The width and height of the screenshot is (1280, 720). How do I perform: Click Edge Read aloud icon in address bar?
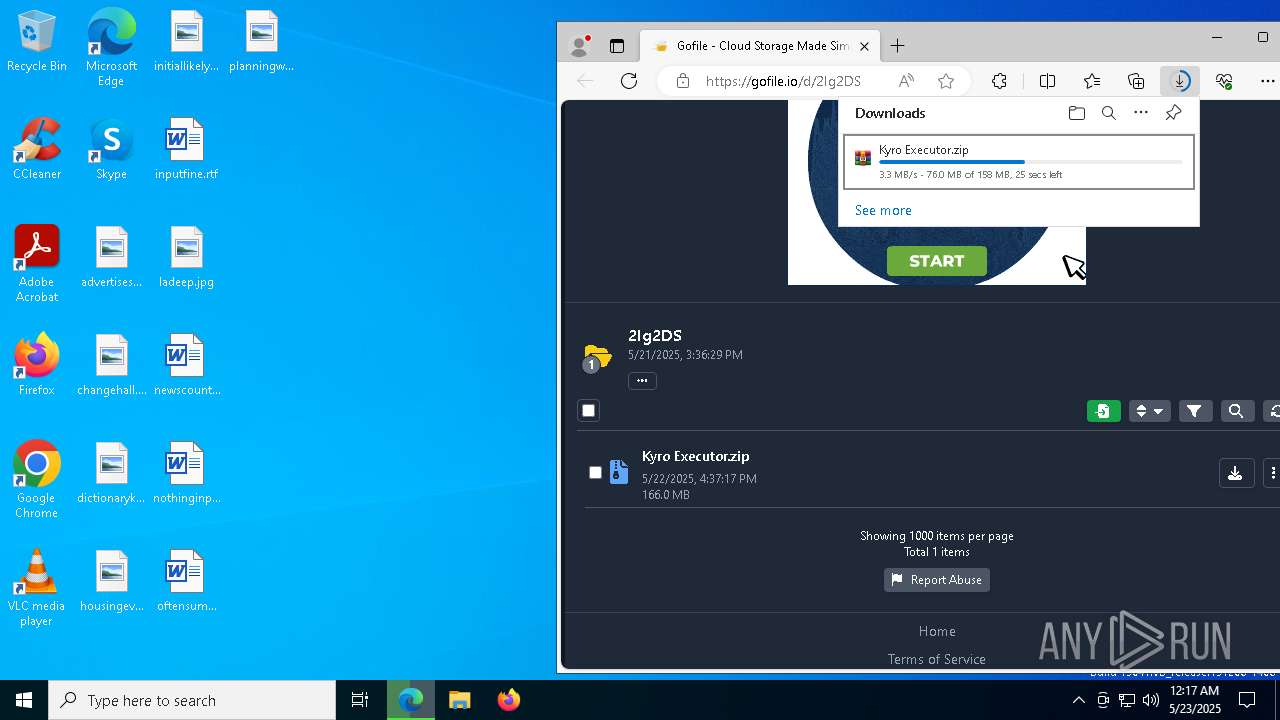point(906,81)
